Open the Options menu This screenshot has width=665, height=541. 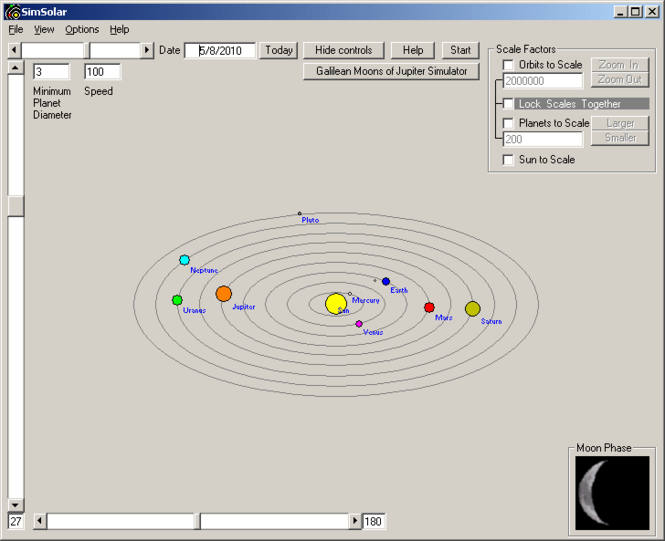click(82, 29)
